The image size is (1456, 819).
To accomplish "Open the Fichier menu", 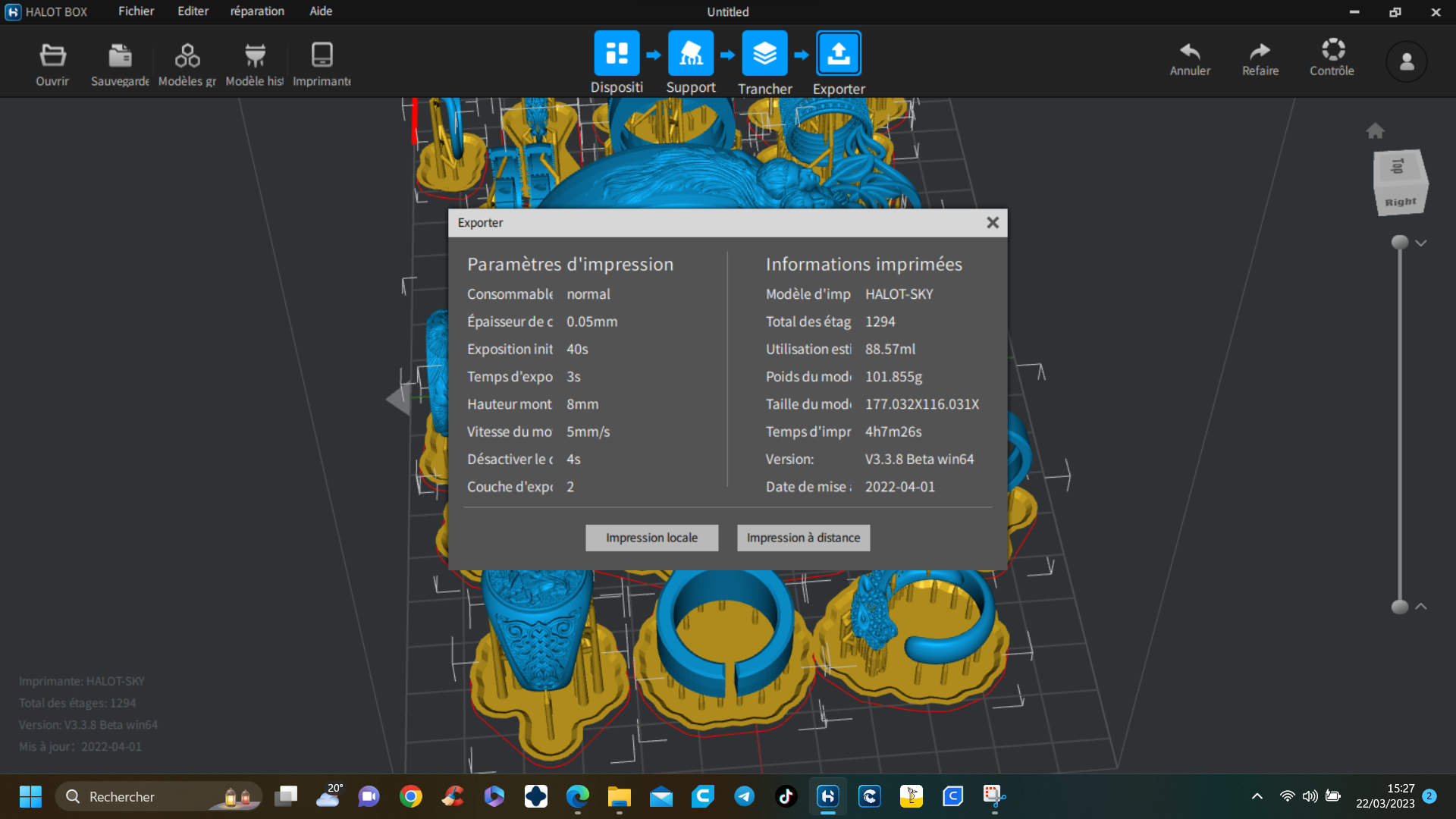I will 136,11.
